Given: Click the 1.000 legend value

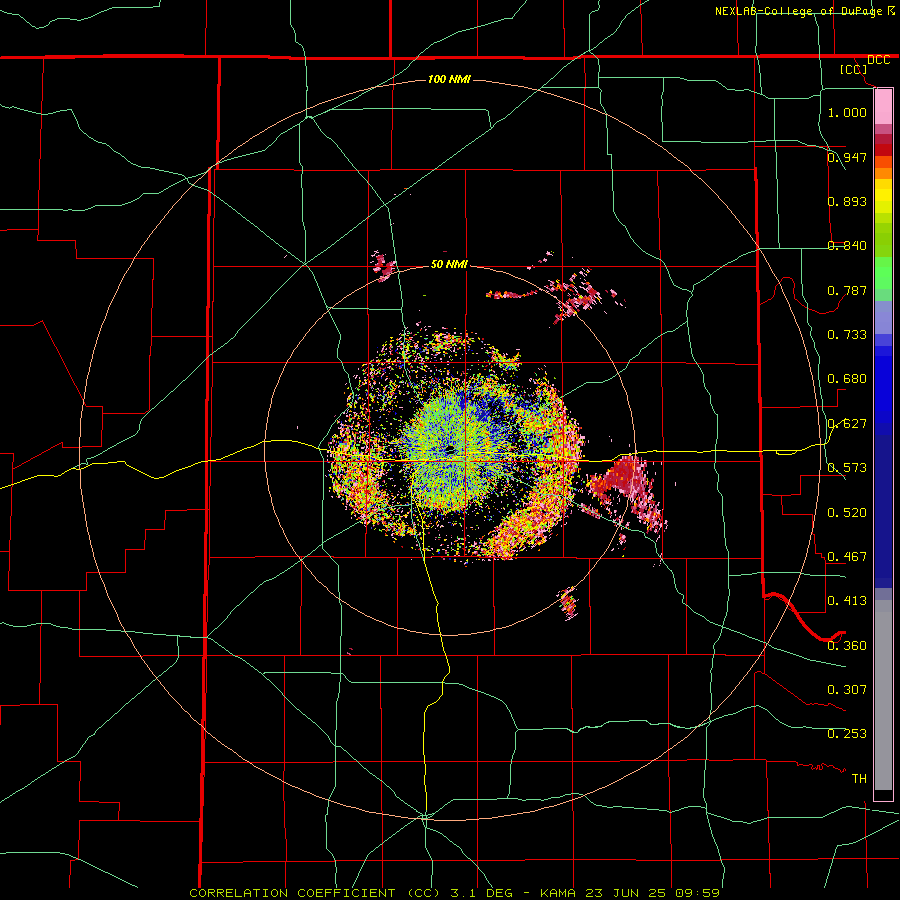Looking at the screenshot, I should [x=847, y=112].
